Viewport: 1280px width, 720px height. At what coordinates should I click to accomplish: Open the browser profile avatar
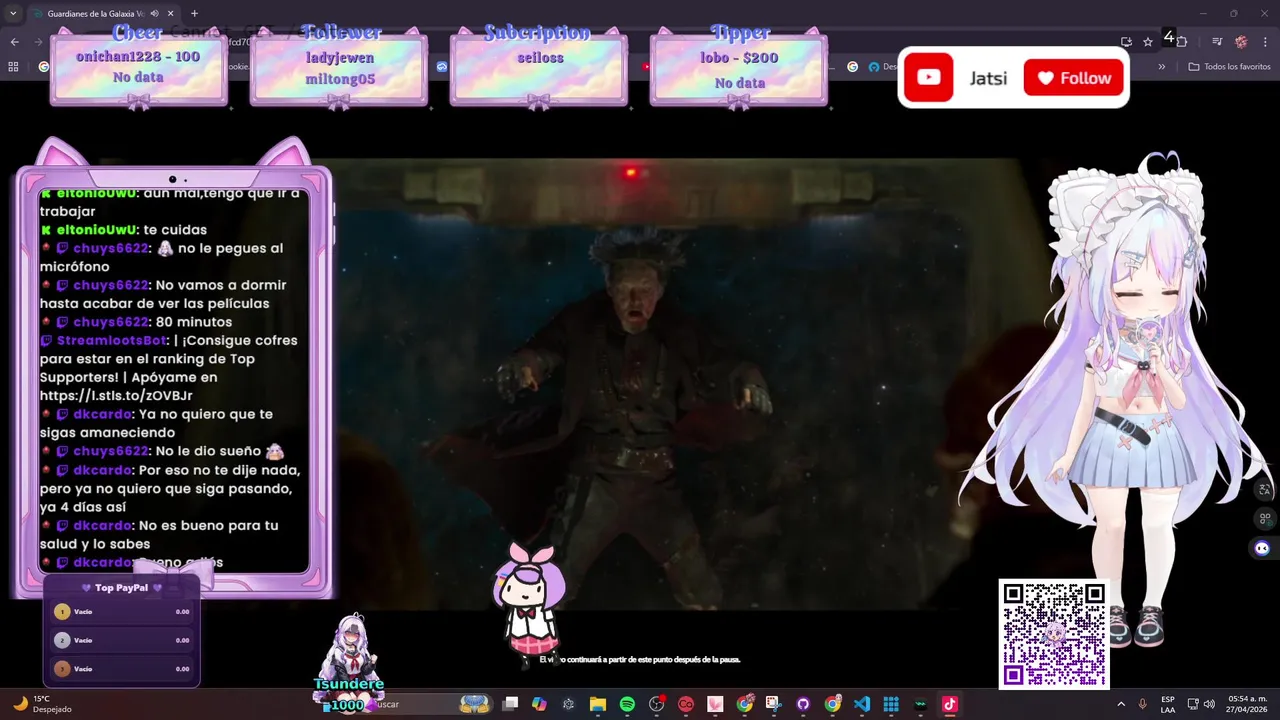pos(1241,41)
